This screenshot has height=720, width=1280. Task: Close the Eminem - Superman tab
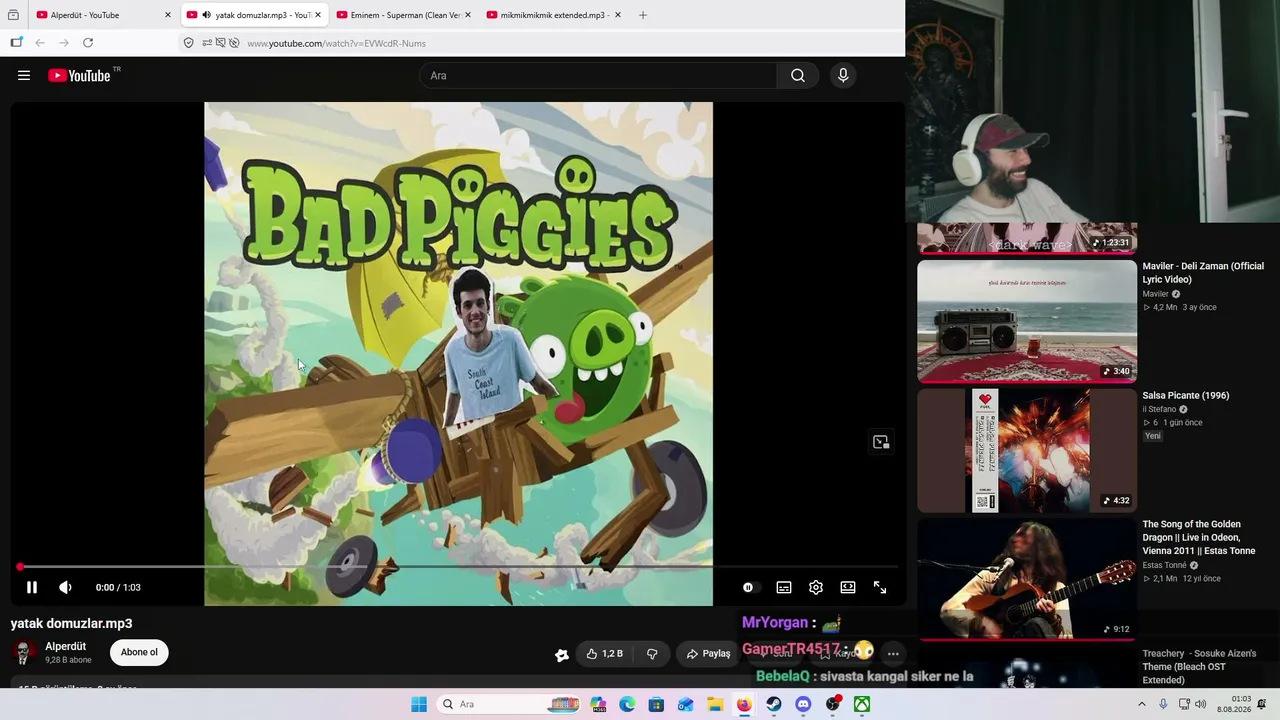pyautogui.click(x=467, y=15)
